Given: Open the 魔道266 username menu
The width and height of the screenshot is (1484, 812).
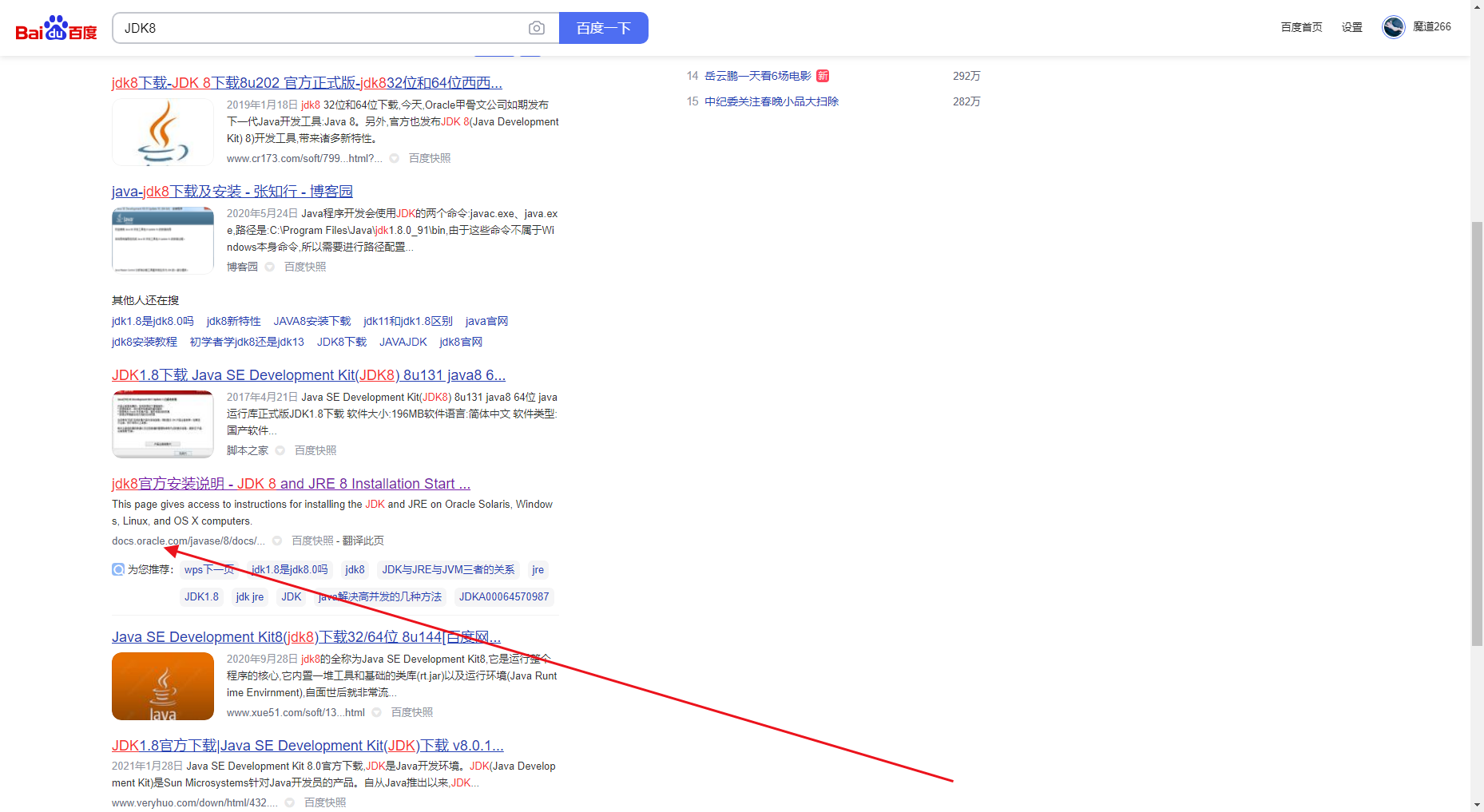Looking at the screenshot, I should click(1432, 26).
